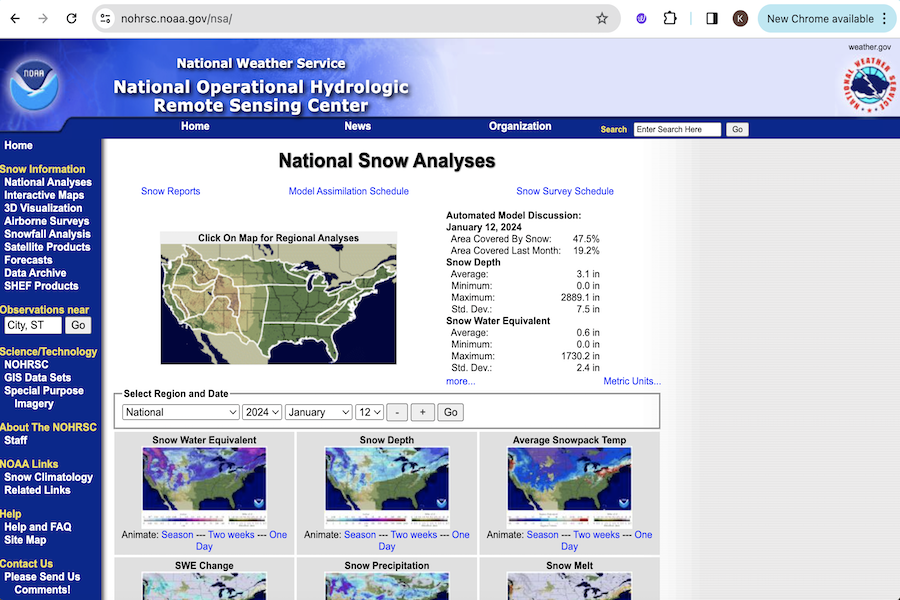The image size is (900, 600).
Task: Open site information icon in address bar
Action: 106,18
